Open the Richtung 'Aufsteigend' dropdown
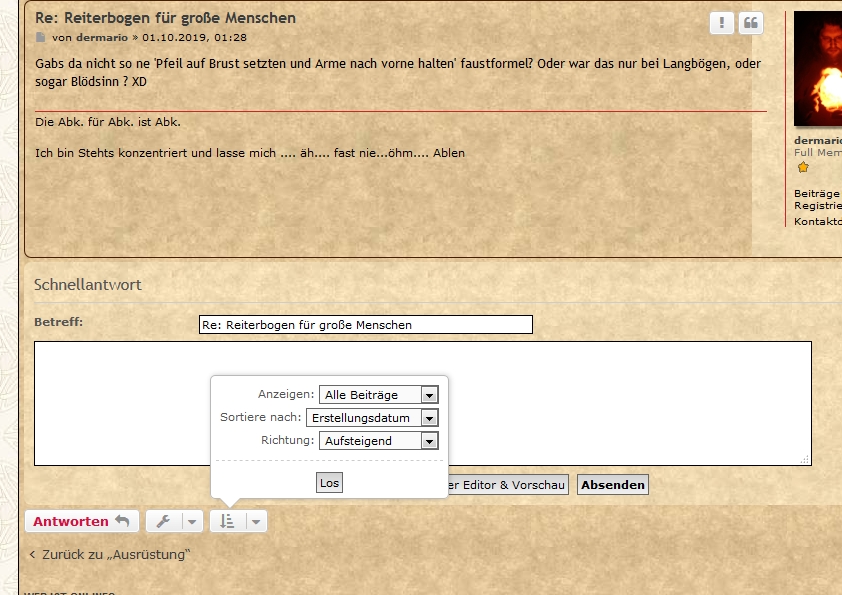 379,440
